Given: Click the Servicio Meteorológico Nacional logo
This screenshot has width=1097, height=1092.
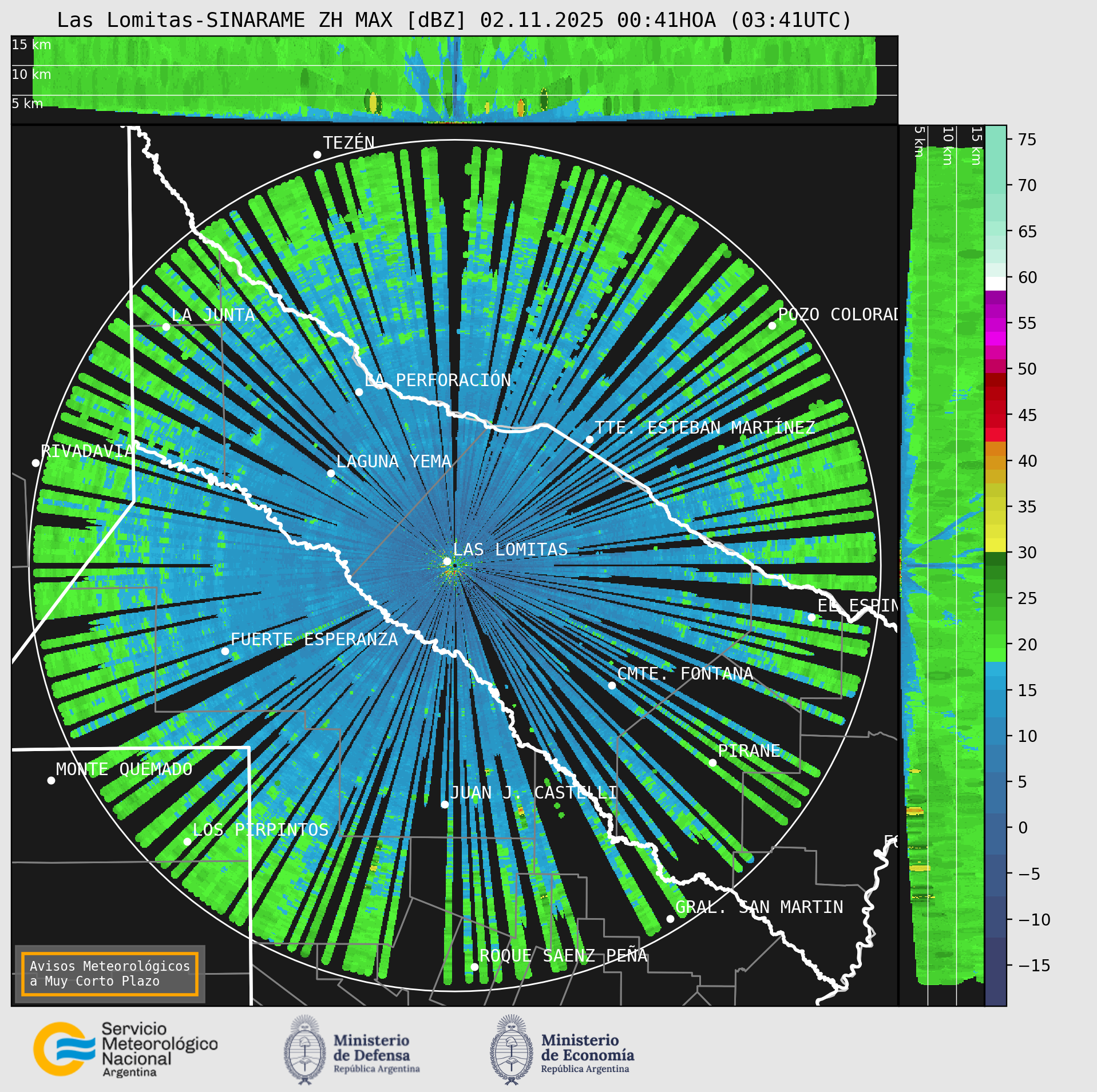Looking at the screenshot, I should pyautogui.click(x=126, y=1050).
